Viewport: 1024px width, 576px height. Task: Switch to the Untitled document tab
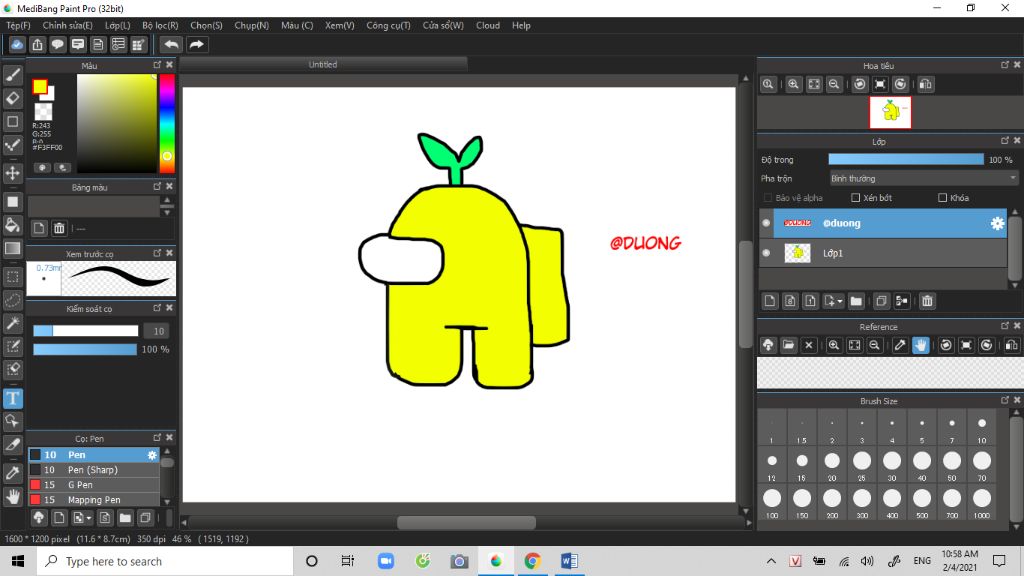tap(323, 65)
